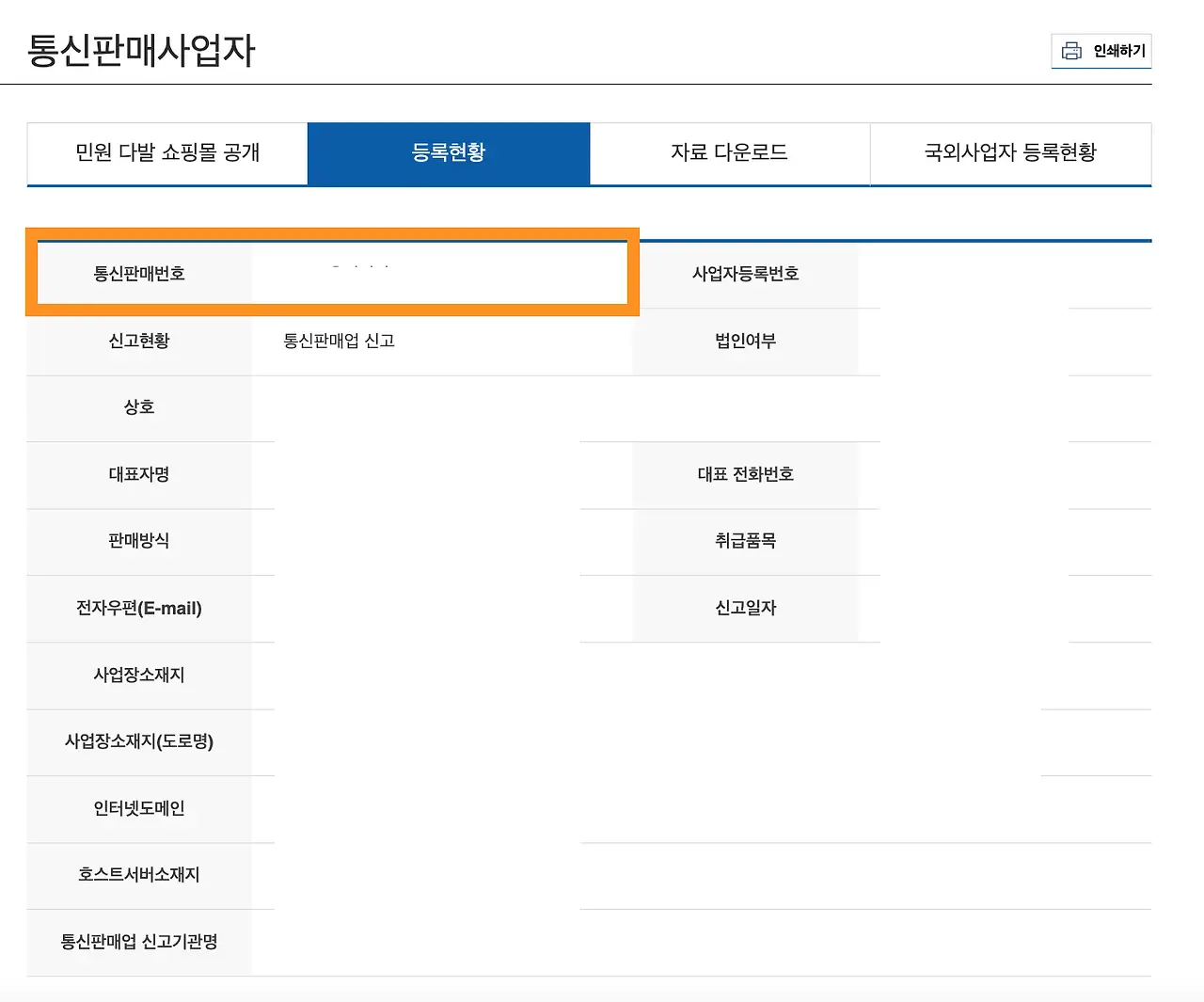This screenshot has height=1002, width=1204.
Task: Select the 통신판매번호 row label
Action: click(139, 273)
